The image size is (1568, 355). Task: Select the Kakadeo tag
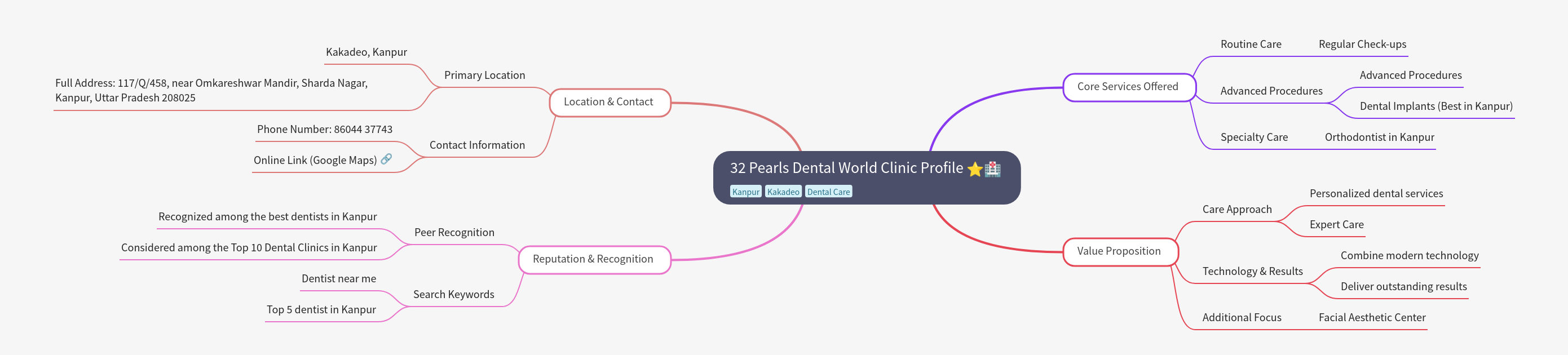tap(783, 192)
